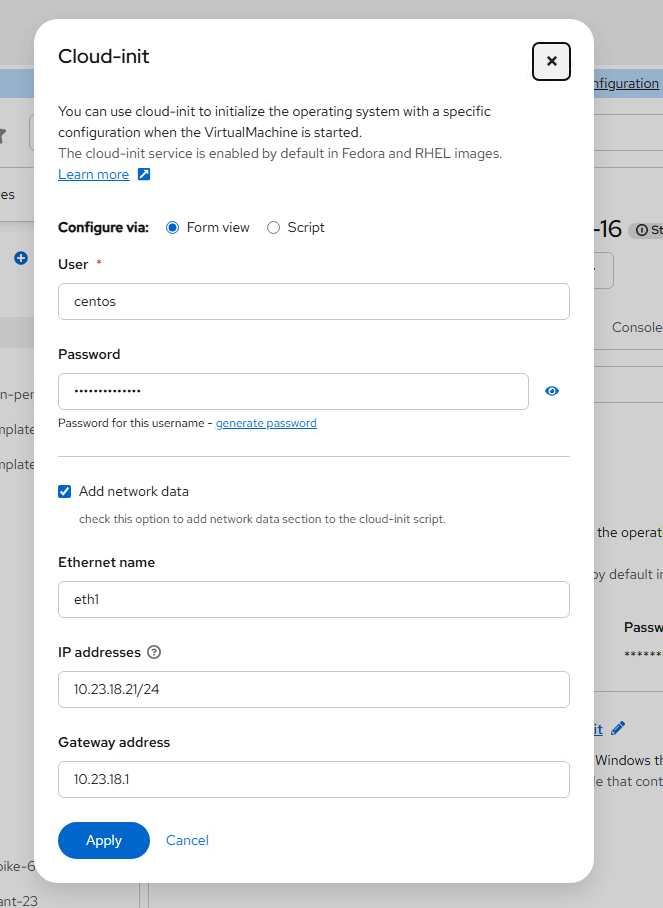Click the blue plus icon in sidebar
Viewport: 663px width, 908px height.
pos(20,258)
